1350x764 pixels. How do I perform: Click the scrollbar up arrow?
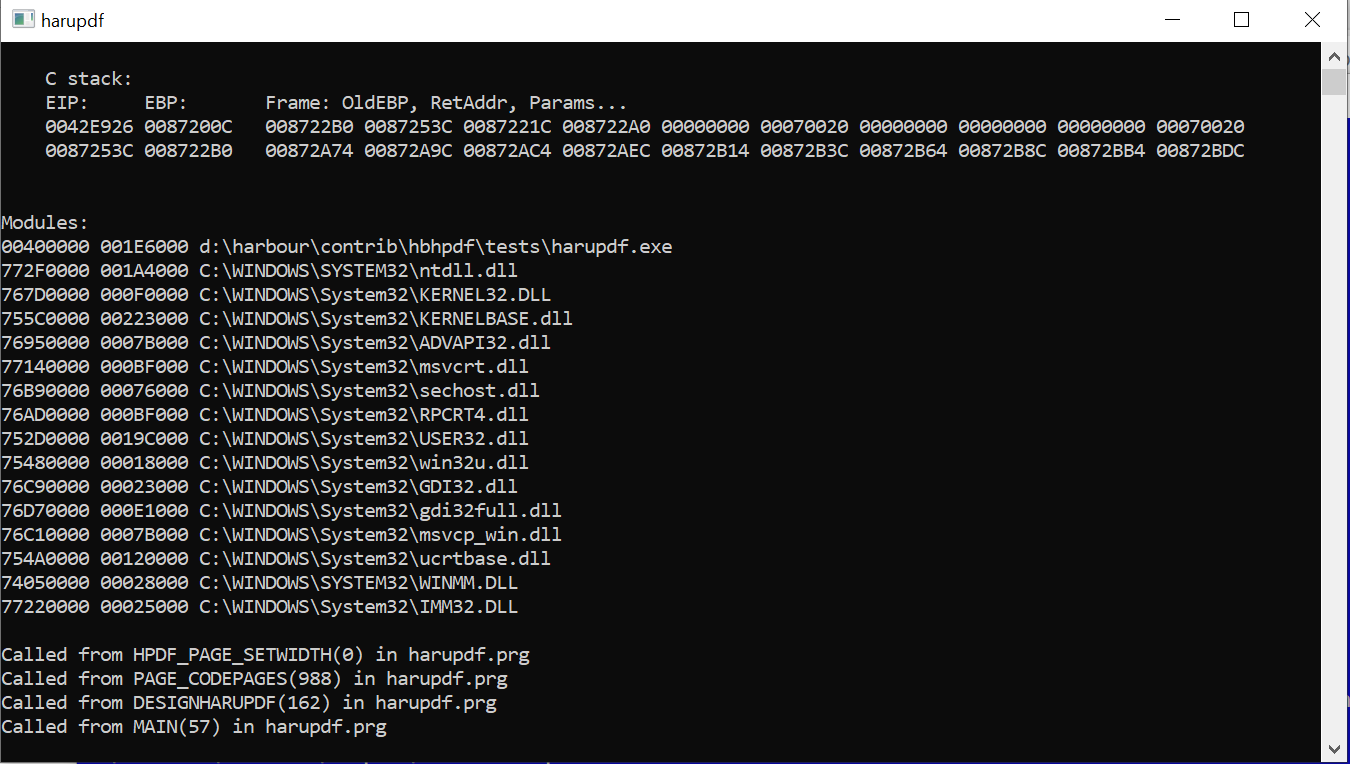click(1334, 56)
